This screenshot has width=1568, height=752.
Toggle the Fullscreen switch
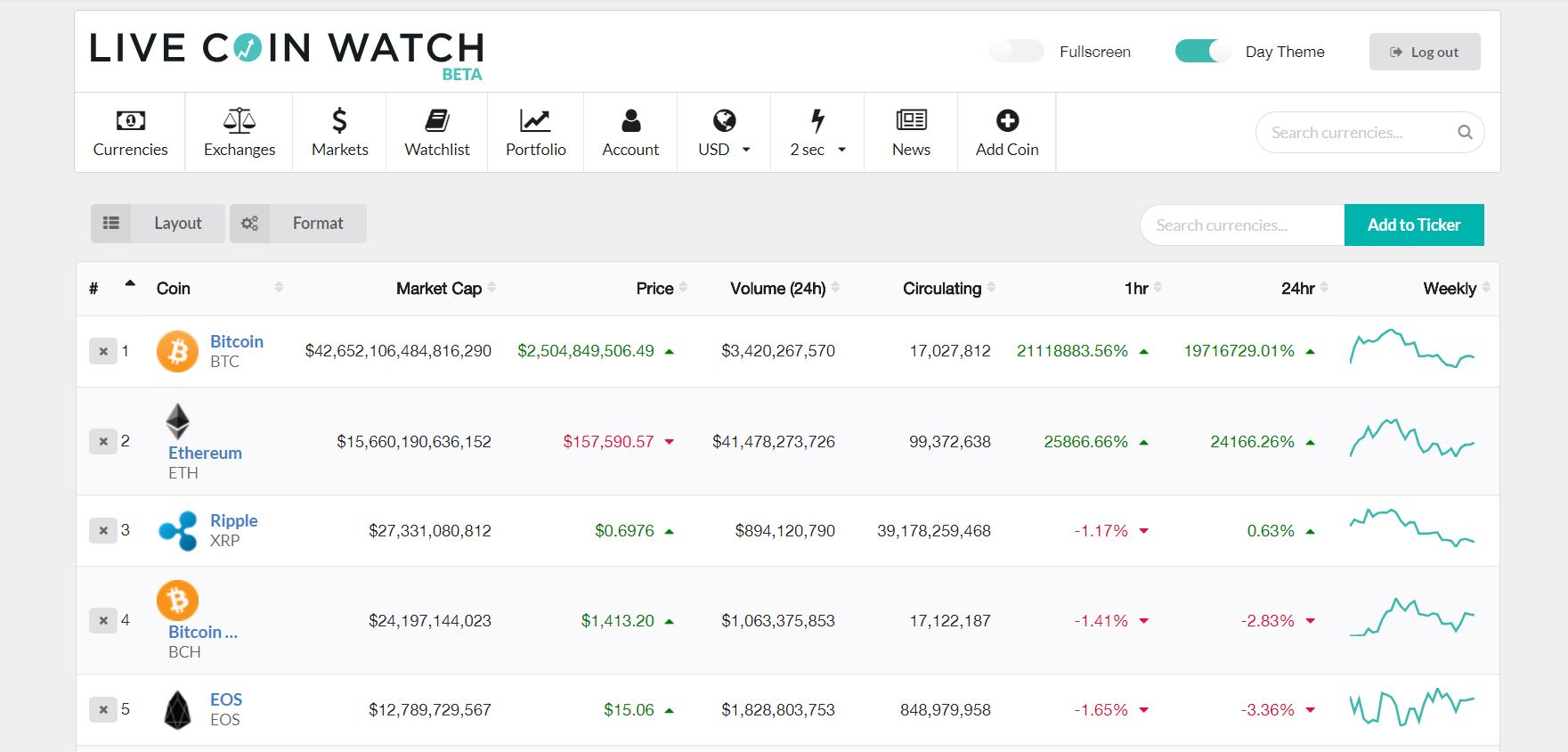1017,52
